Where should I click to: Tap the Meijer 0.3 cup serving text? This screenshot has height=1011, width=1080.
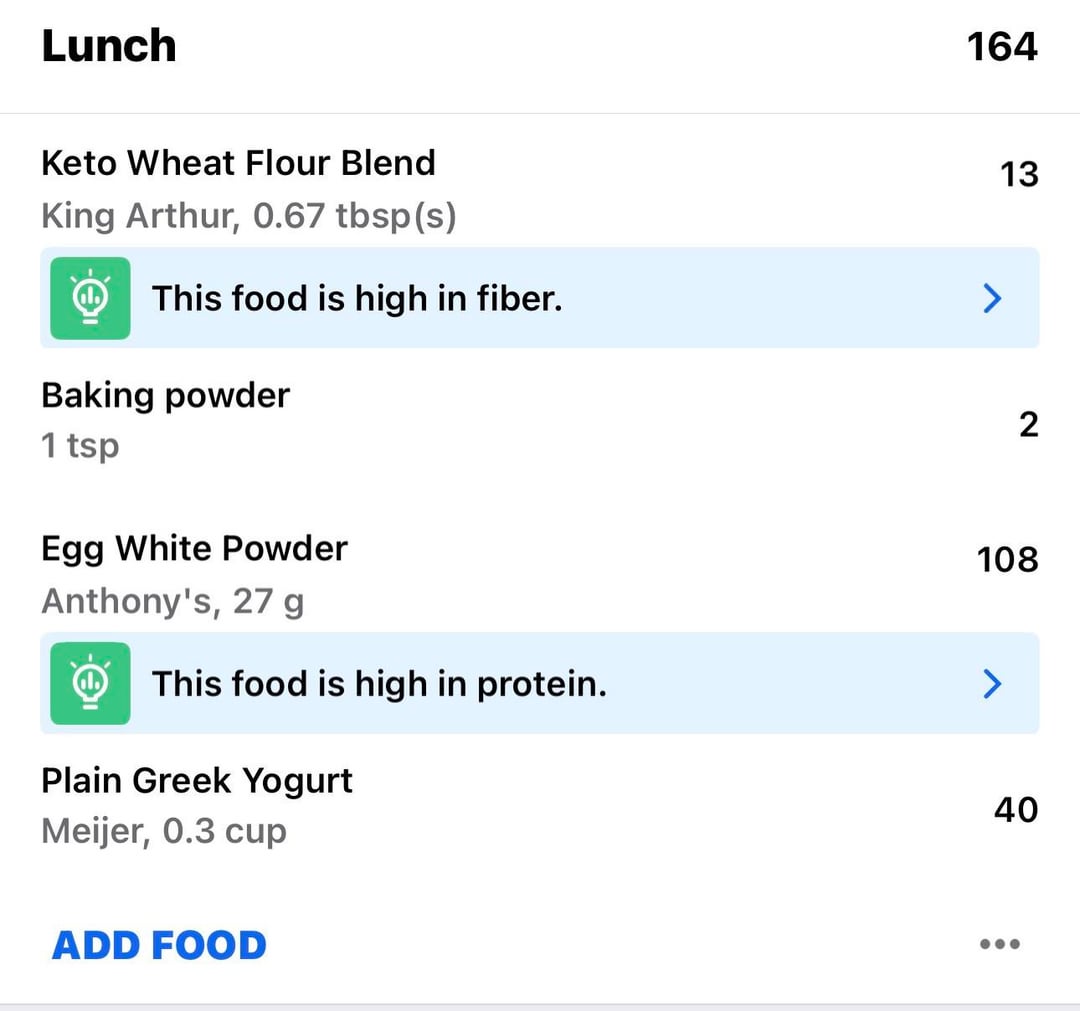point(164,832)
